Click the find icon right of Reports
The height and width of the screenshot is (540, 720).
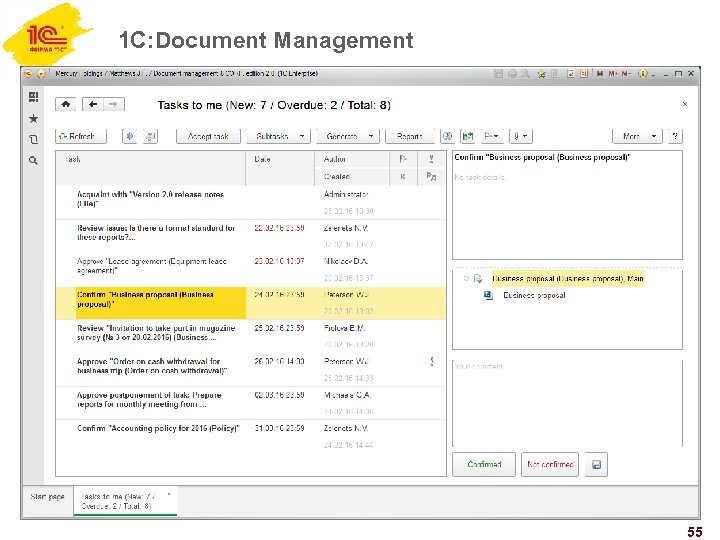pos(447,136)
